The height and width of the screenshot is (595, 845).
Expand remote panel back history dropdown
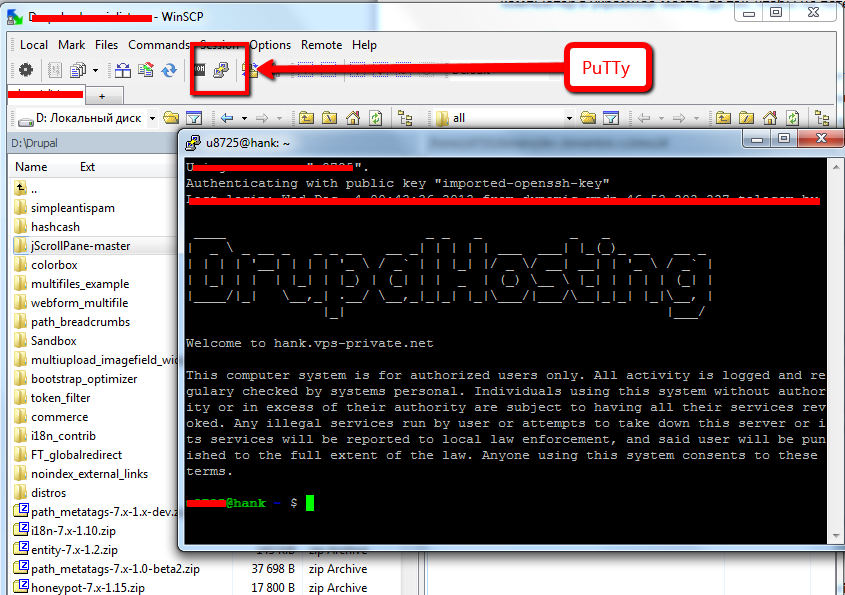[x=661, y=119]
